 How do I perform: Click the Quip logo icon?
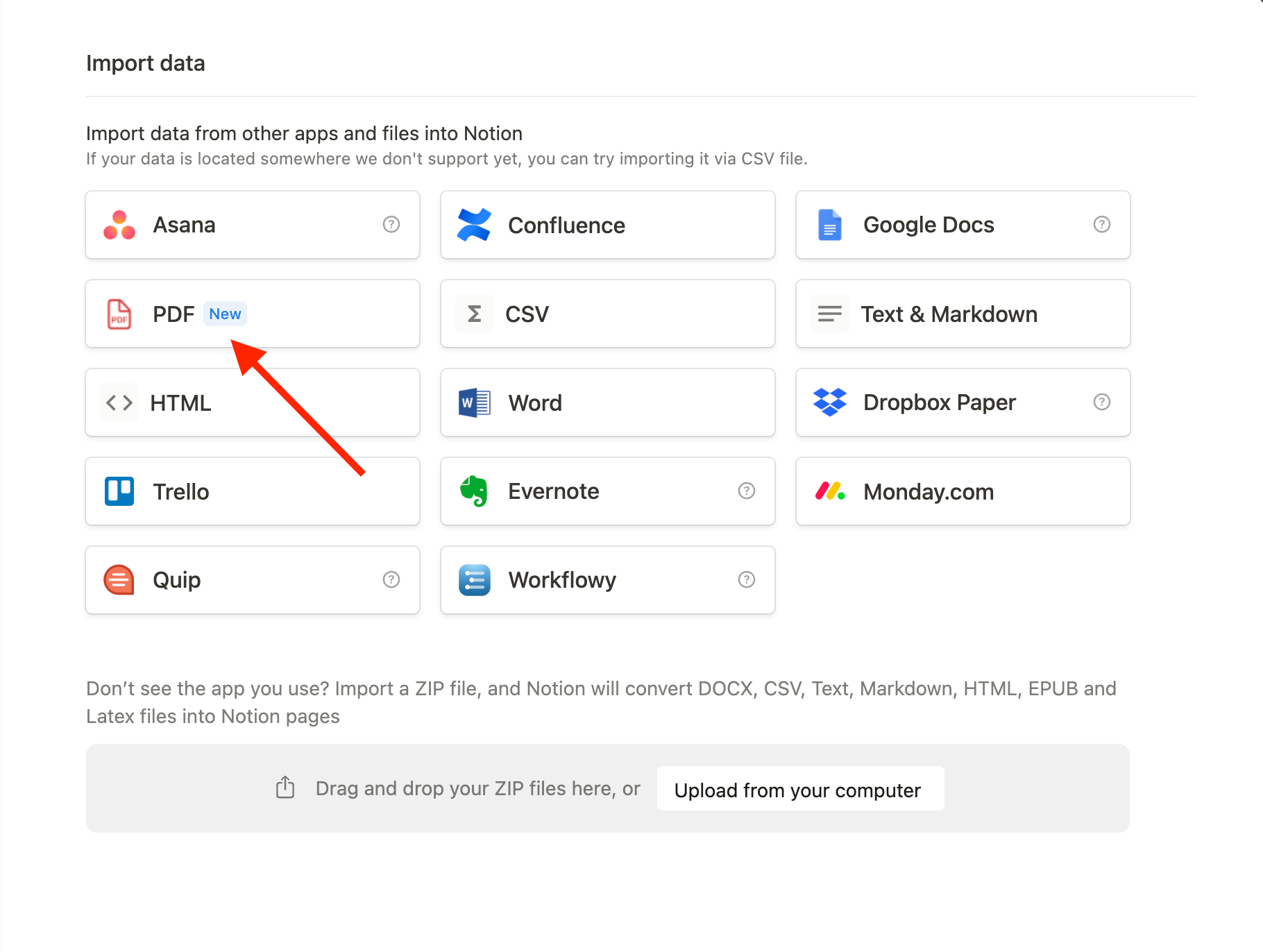119,580
